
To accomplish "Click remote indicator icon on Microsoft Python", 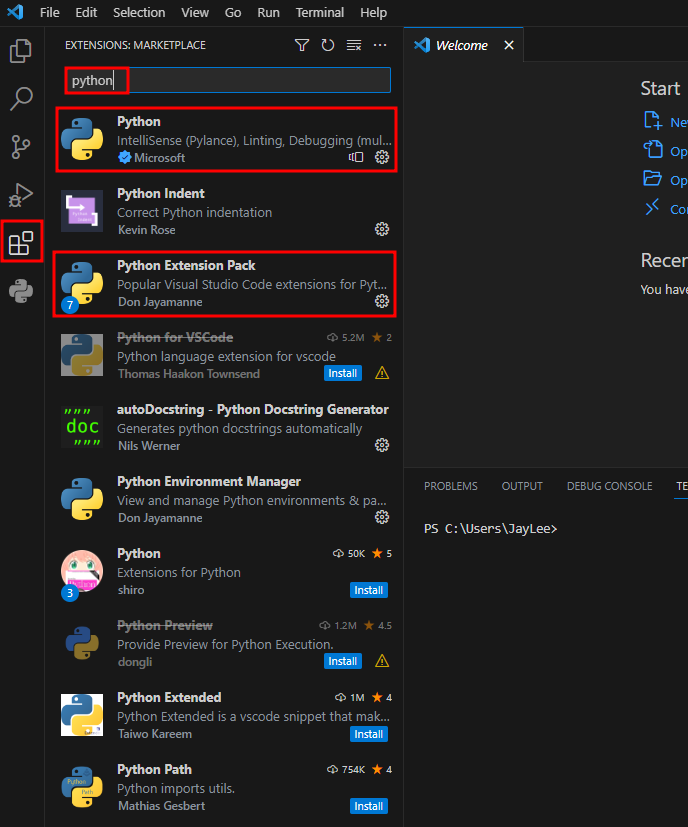I will (x=356, y=157).
